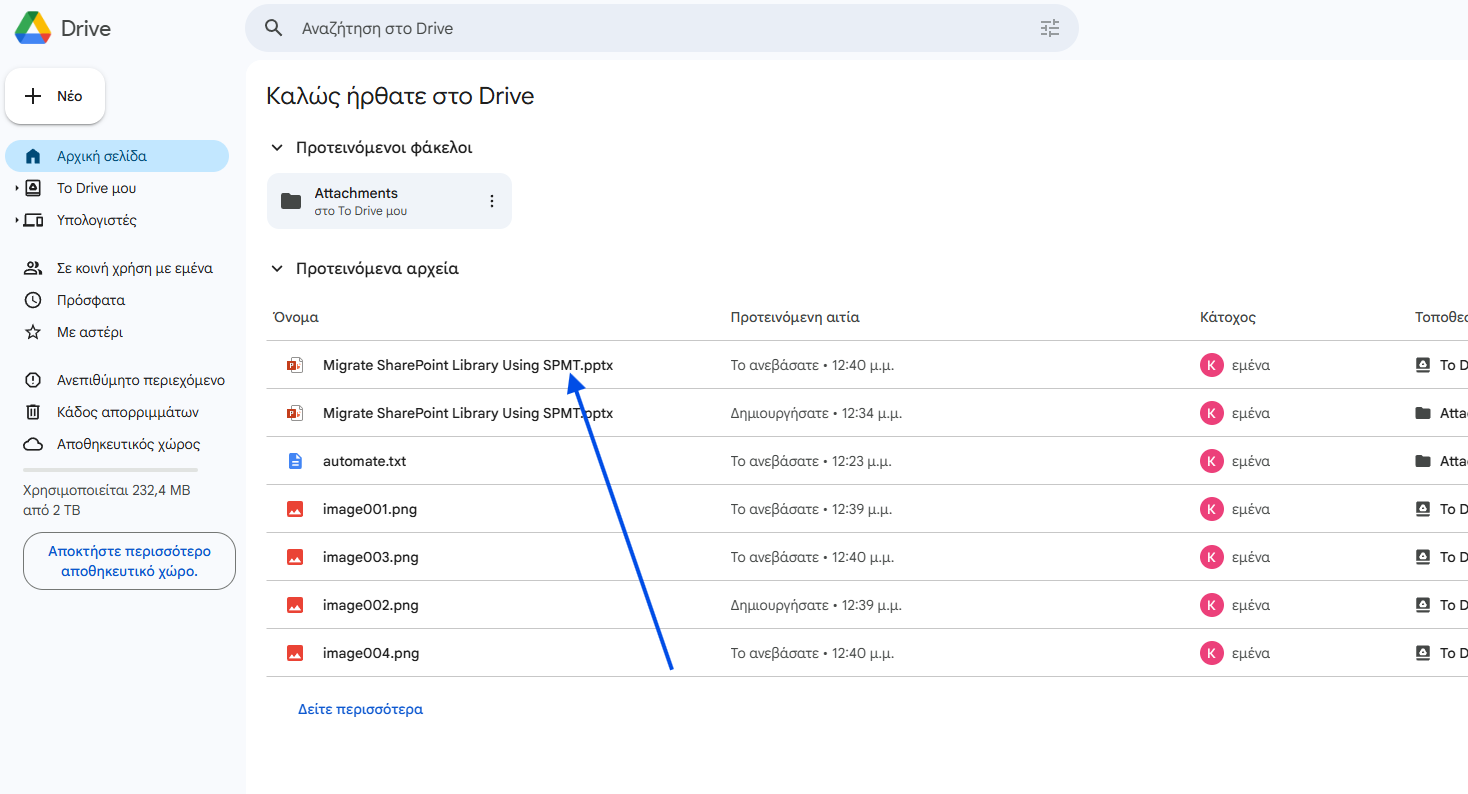The image size is (1468, 794).
Task: Click the New button
Action: pos(56,96)
